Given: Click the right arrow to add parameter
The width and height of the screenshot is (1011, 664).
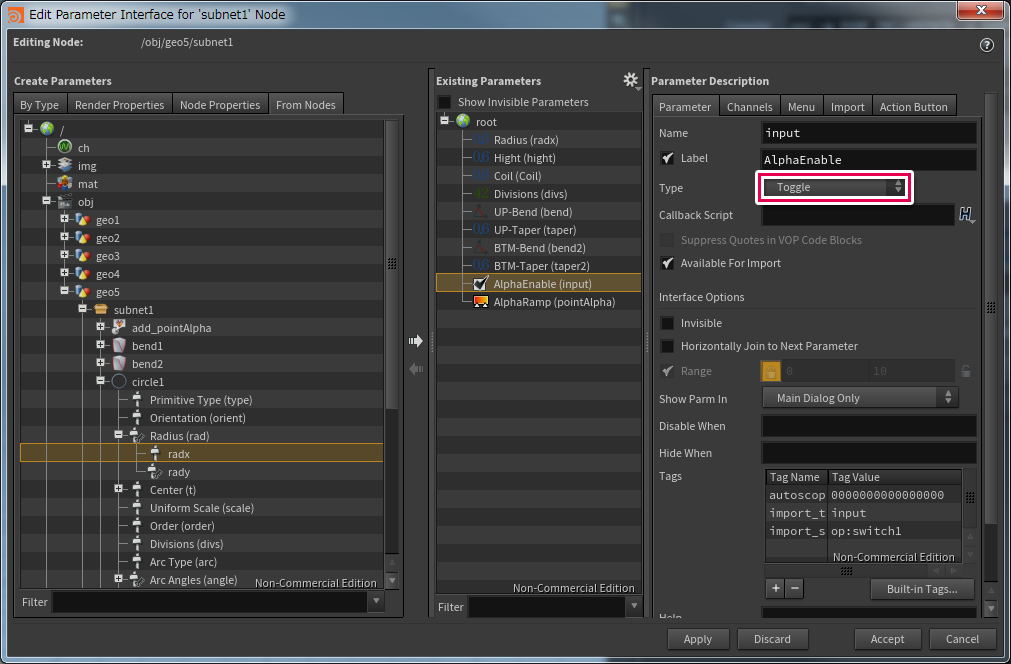Looking at the screenshot, I should coord(416,341).
